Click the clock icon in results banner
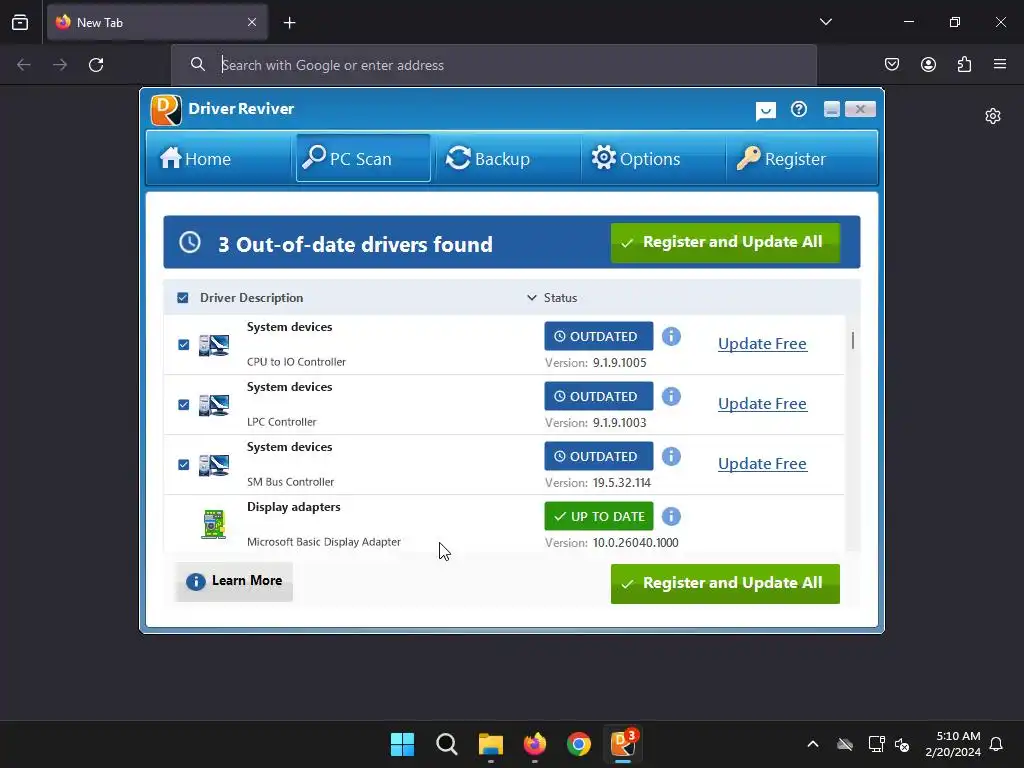Image resolution: width=1024 pixels, height=768 pixels. 190,242
